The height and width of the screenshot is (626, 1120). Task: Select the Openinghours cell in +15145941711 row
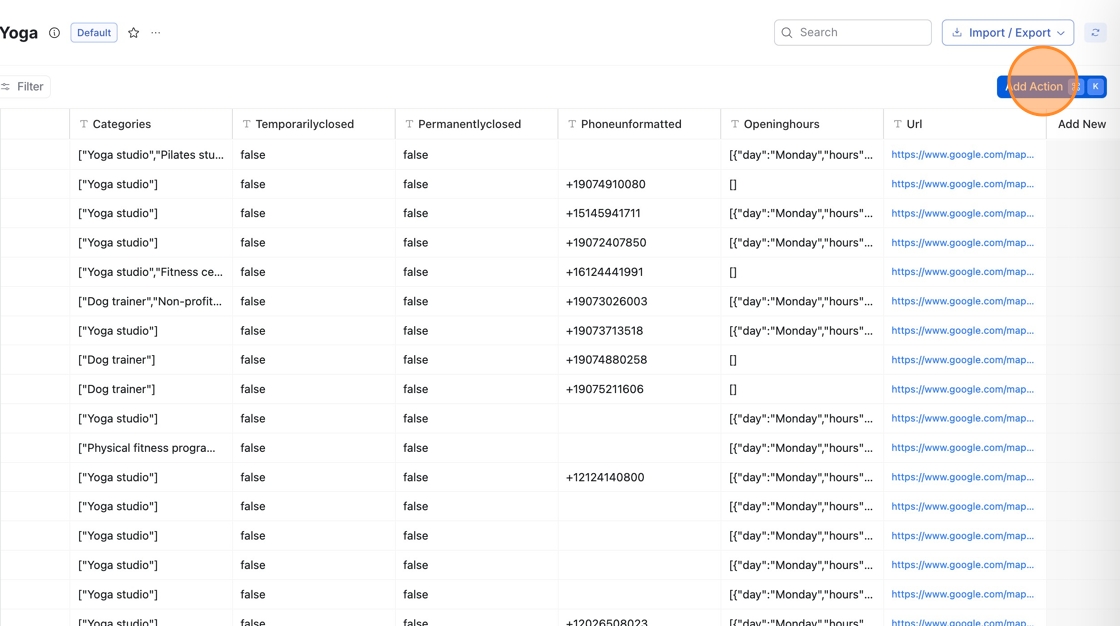coord(802,214)
